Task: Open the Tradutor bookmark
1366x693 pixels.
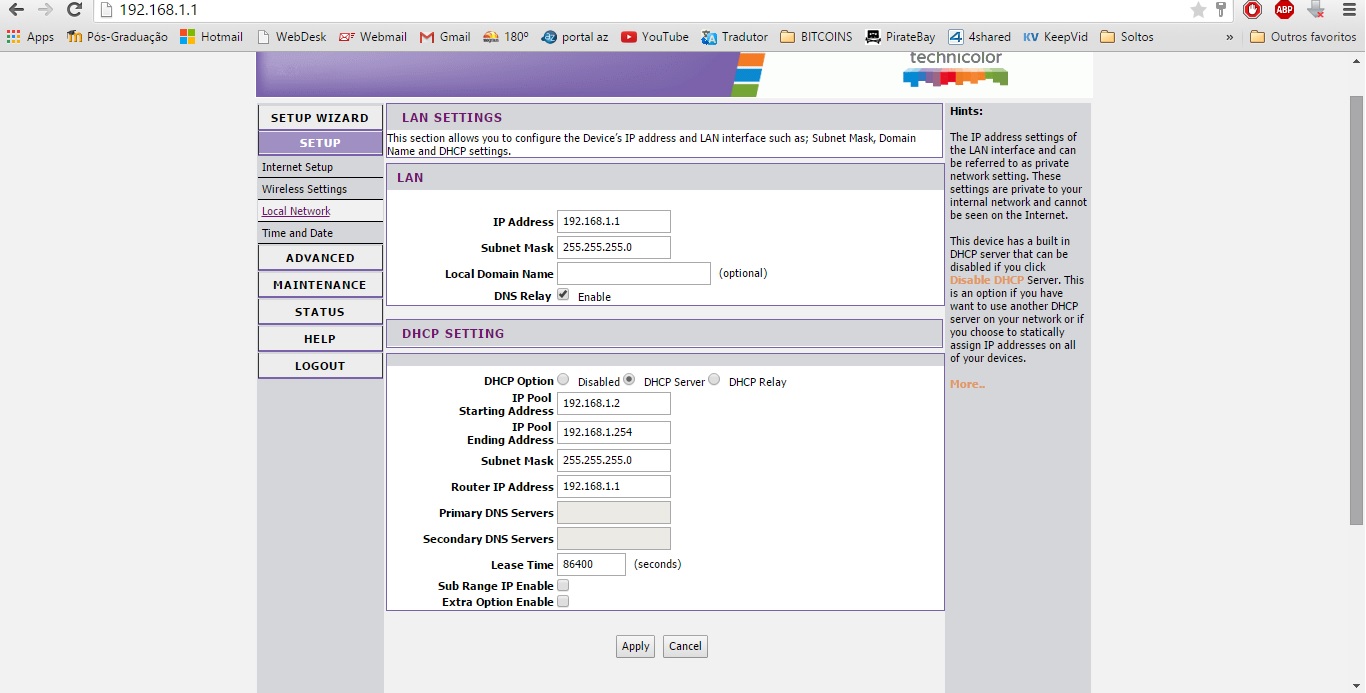Action: (x=735, y=37)
